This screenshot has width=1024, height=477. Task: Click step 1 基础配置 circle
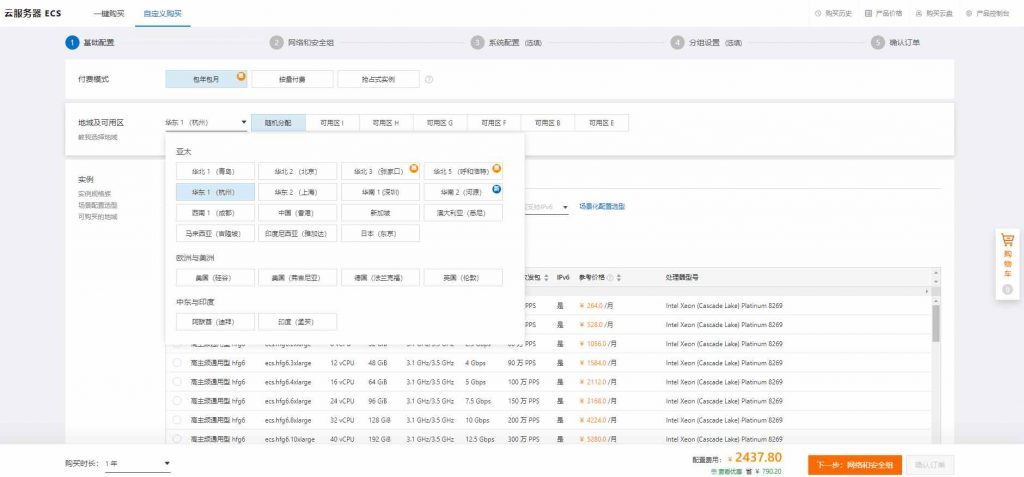click(72, 42)
